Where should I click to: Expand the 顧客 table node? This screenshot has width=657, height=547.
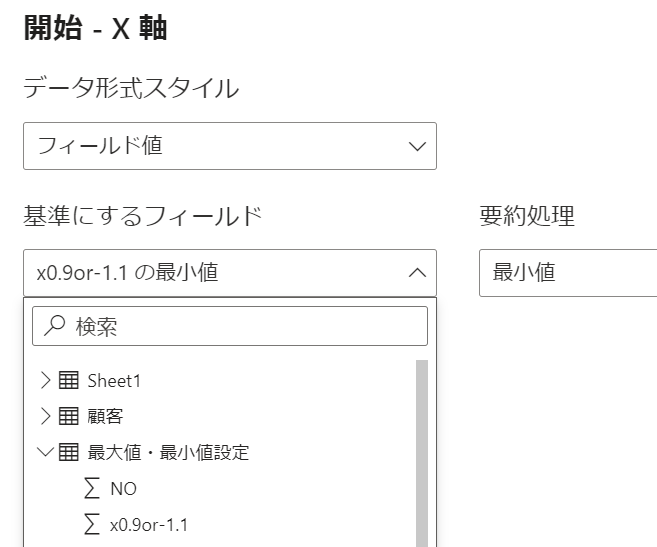pos(45,416)
